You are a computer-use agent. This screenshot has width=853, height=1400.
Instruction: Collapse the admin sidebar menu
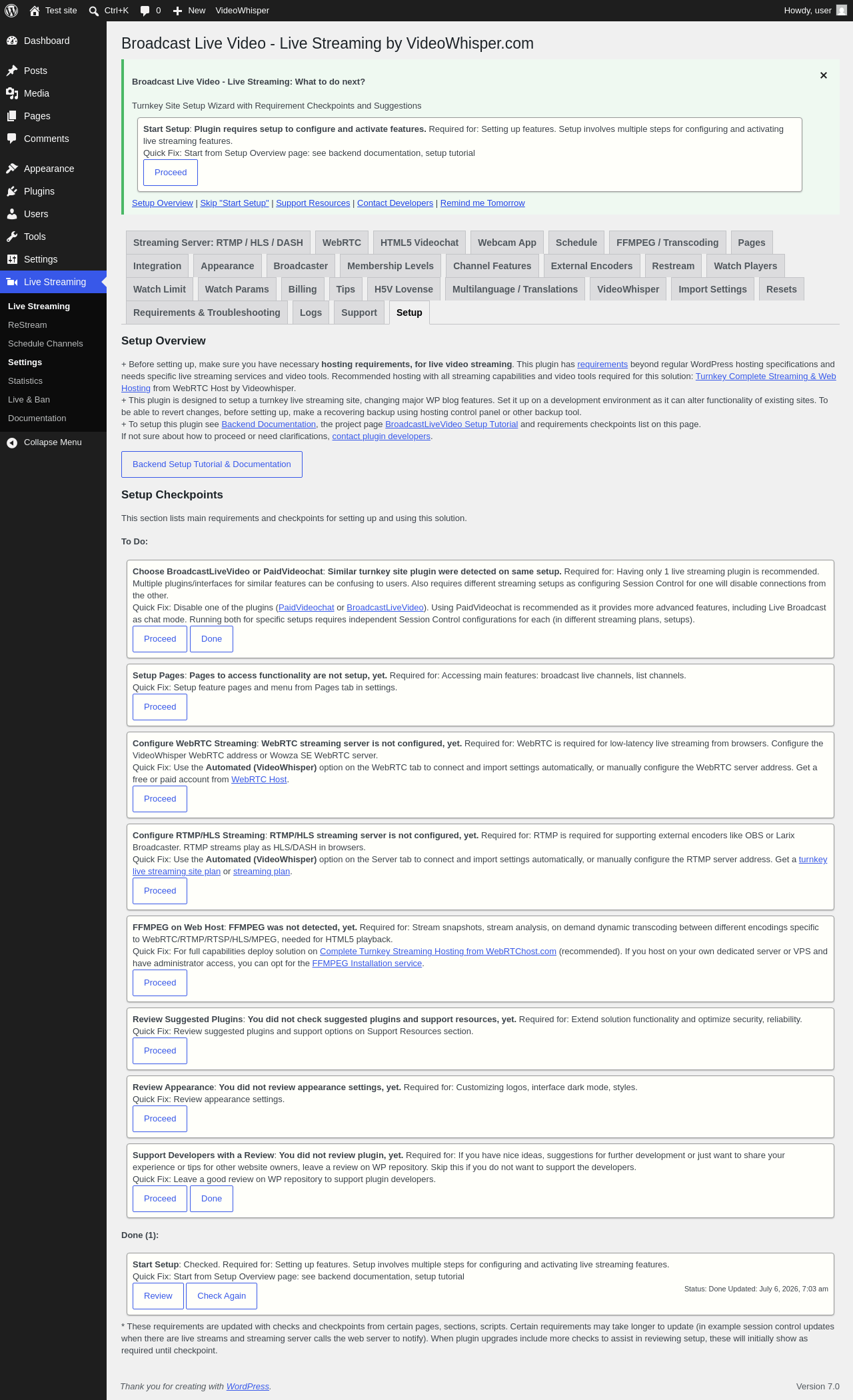(53, 442)
